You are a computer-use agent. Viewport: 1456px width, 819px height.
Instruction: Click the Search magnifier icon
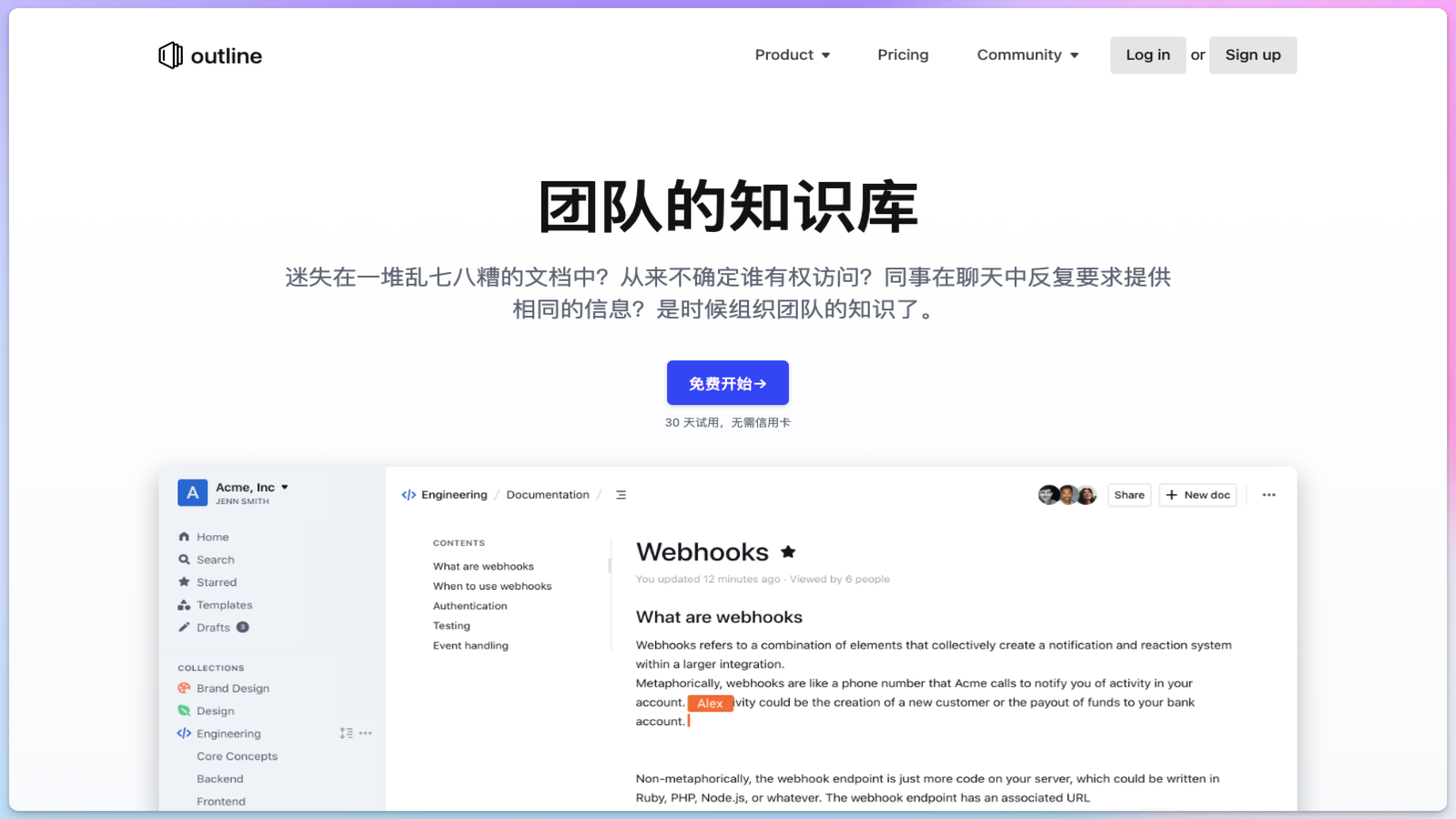pos(185,560)
